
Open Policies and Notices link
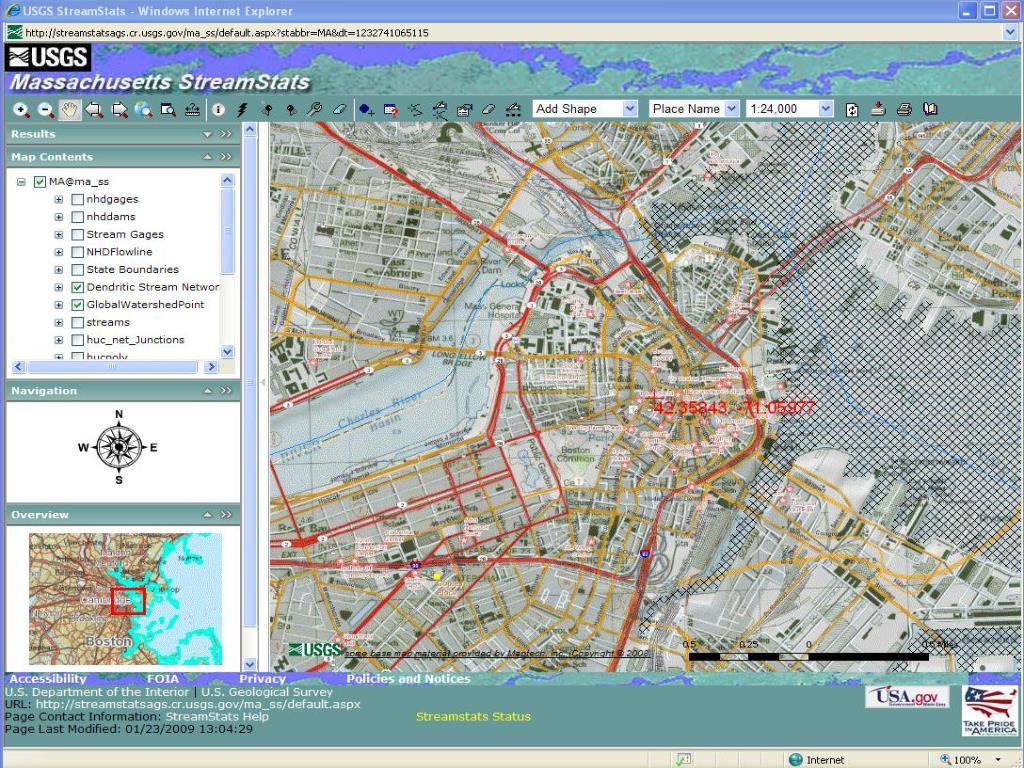click(x=408, y=679)
